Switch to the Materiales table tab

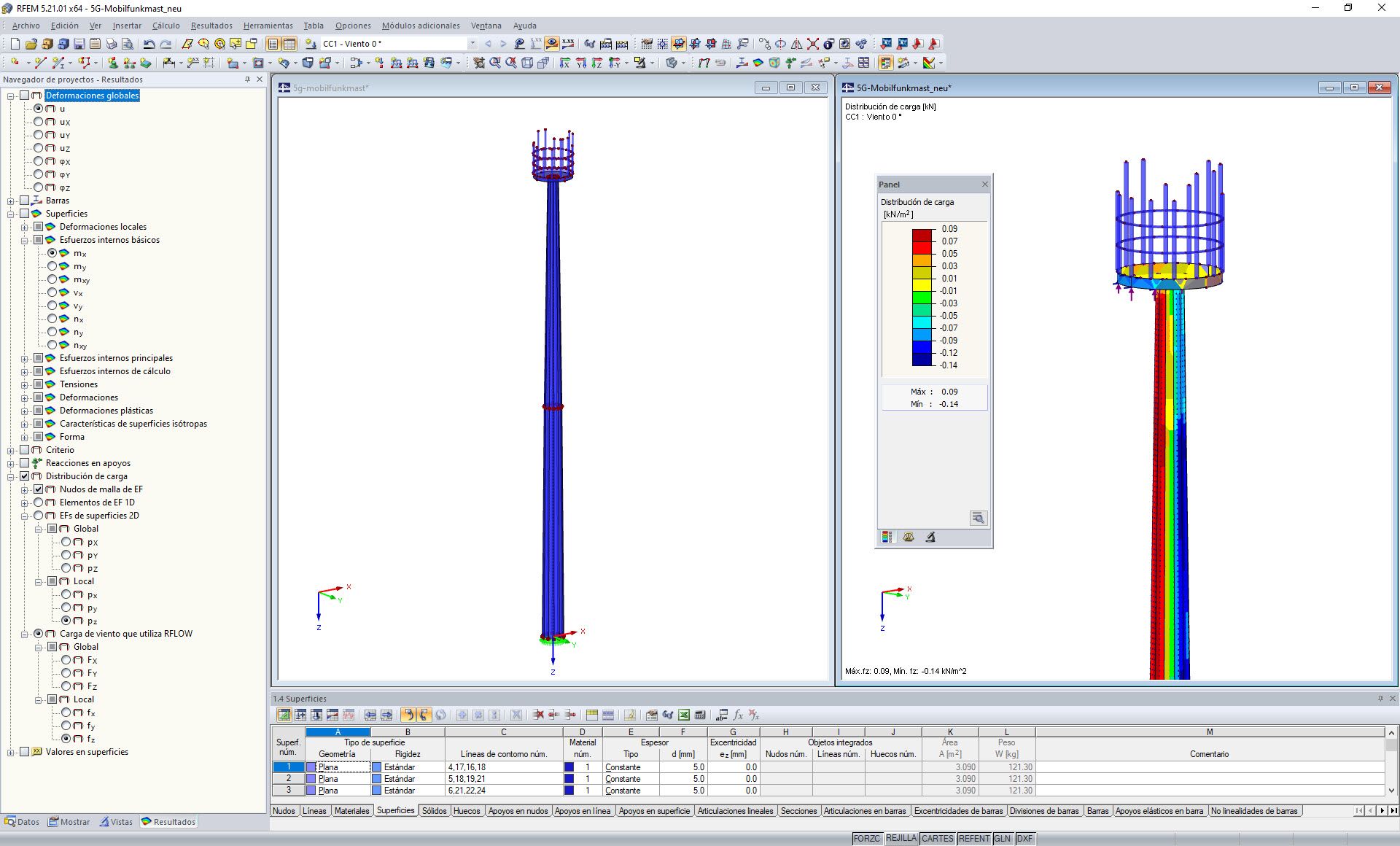[x=352, y=811]
